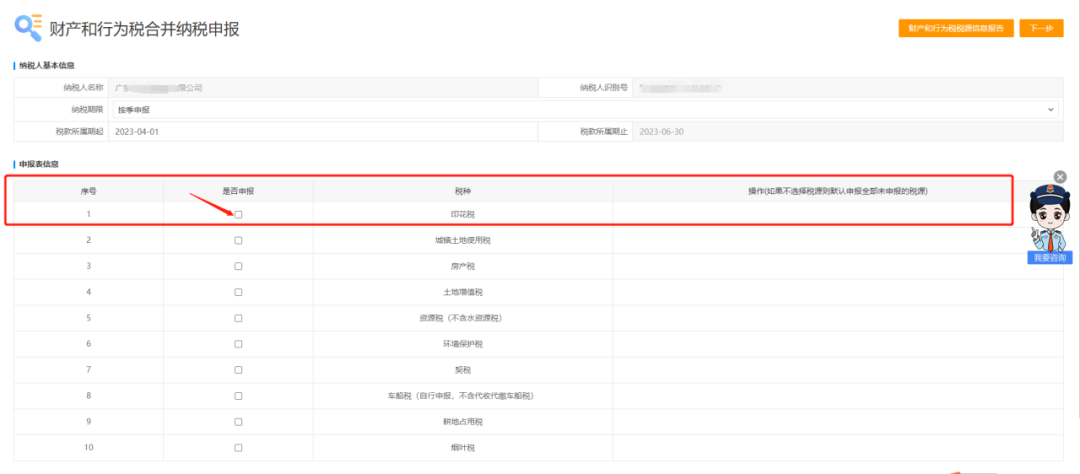This screenshot has height=474, width=1080.
Task: Tick the 契税 checkbox
Action: [x=238, y=370]
